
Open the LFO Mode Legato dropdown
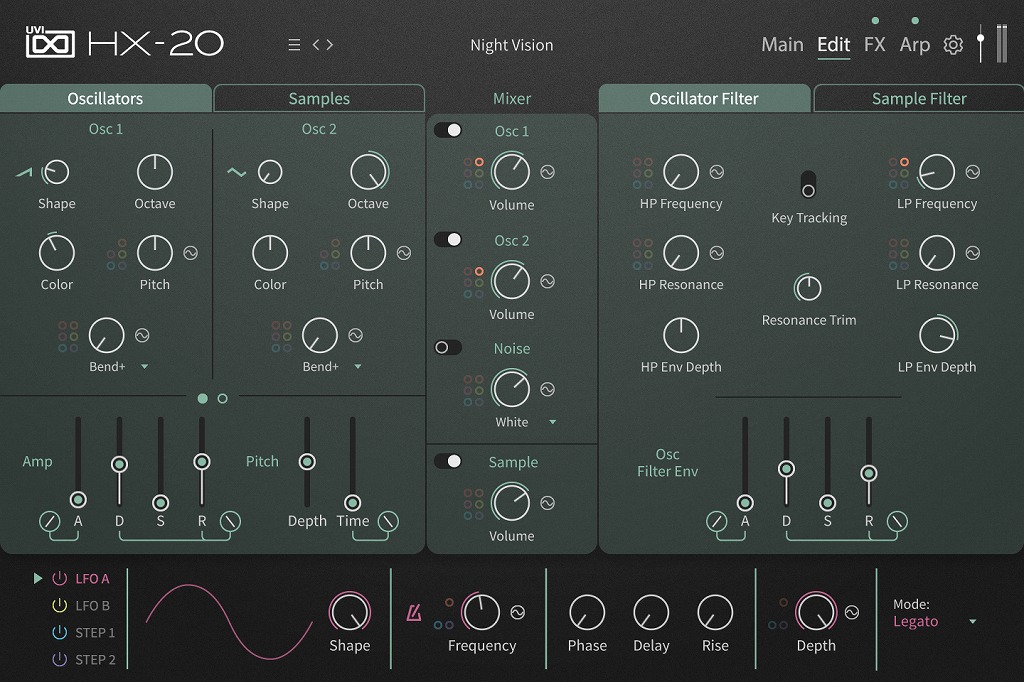[x=972, y=622]
